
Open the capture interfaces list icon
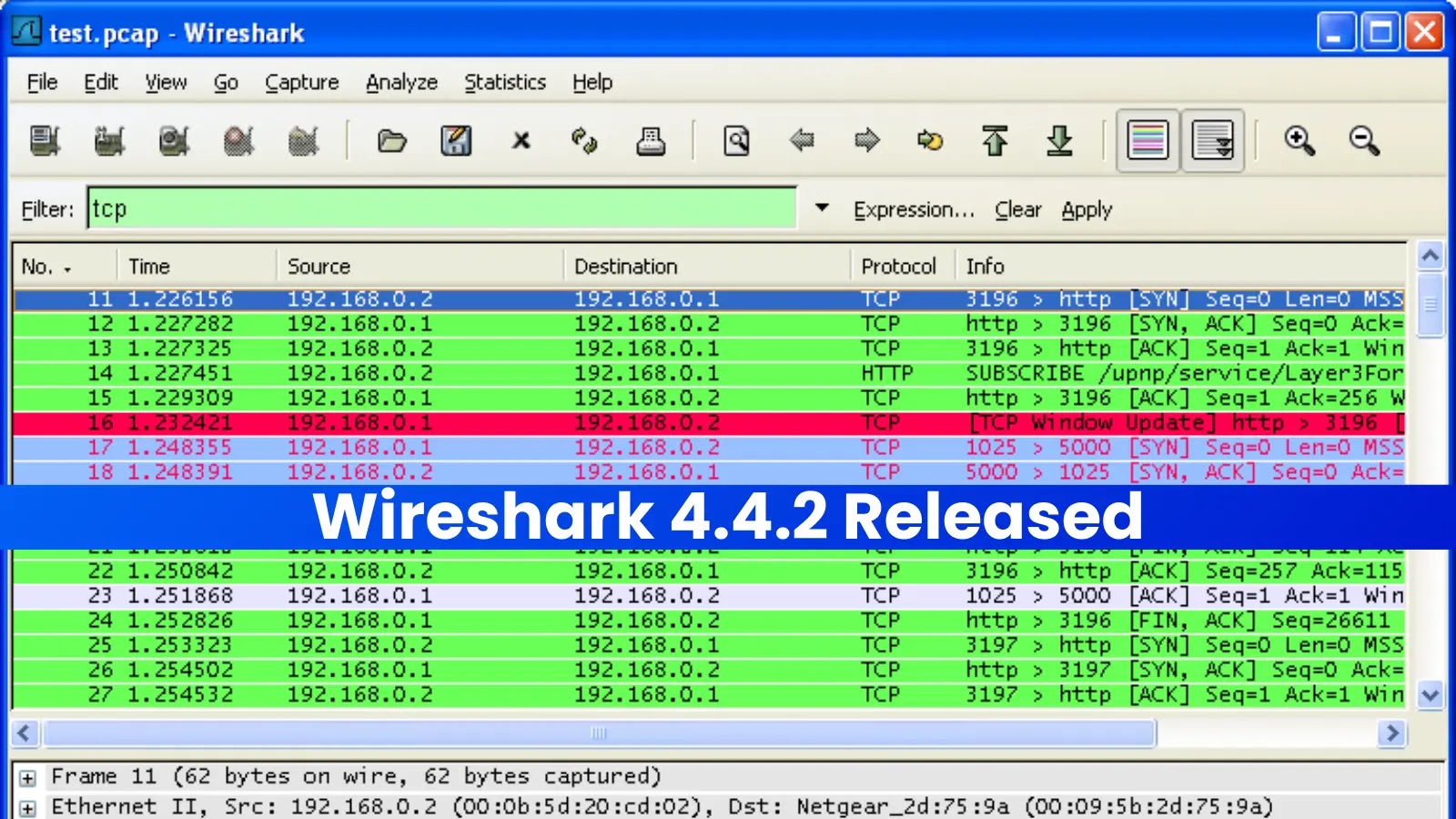[45, 141]
